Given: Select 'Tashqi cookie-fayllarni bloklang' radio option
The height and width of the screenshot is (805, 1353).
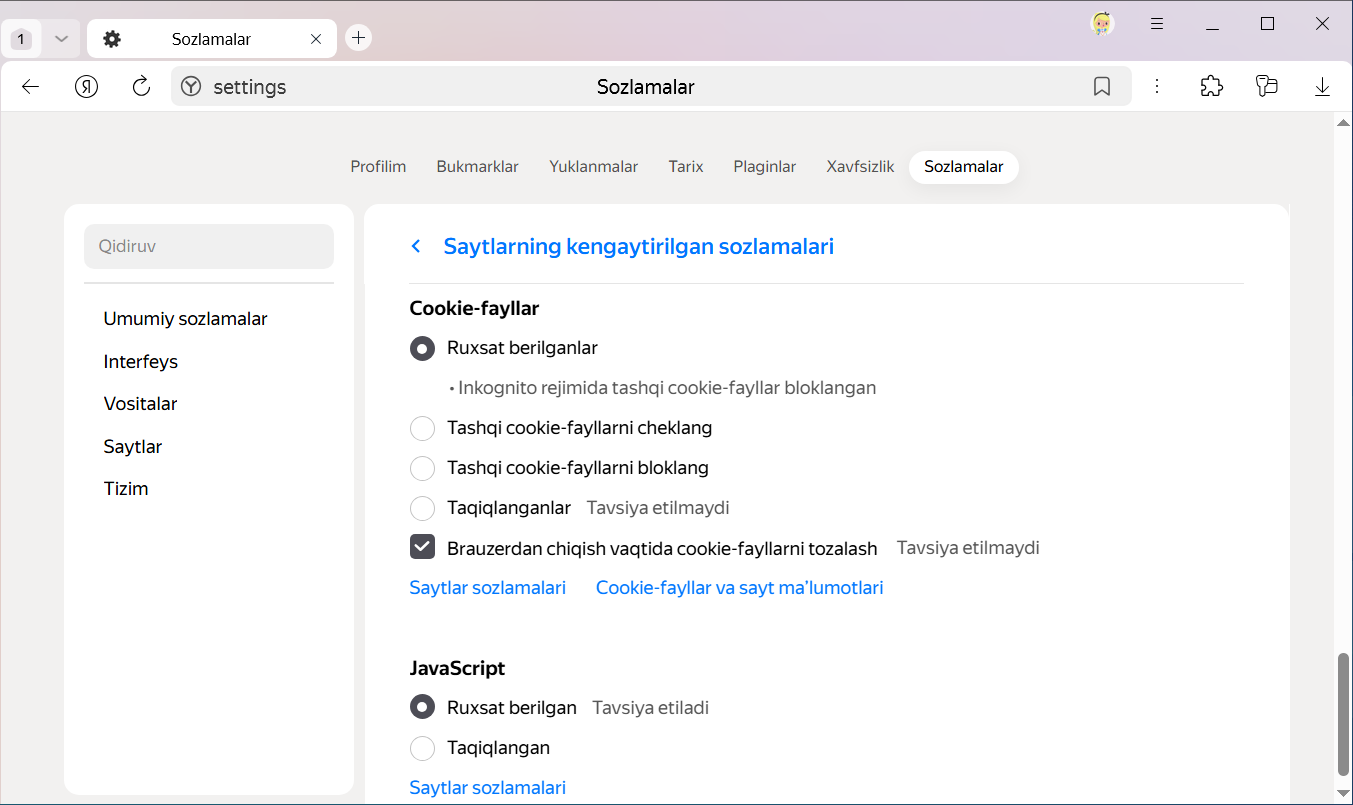Looking at the screenshot, I should point(423,468).
